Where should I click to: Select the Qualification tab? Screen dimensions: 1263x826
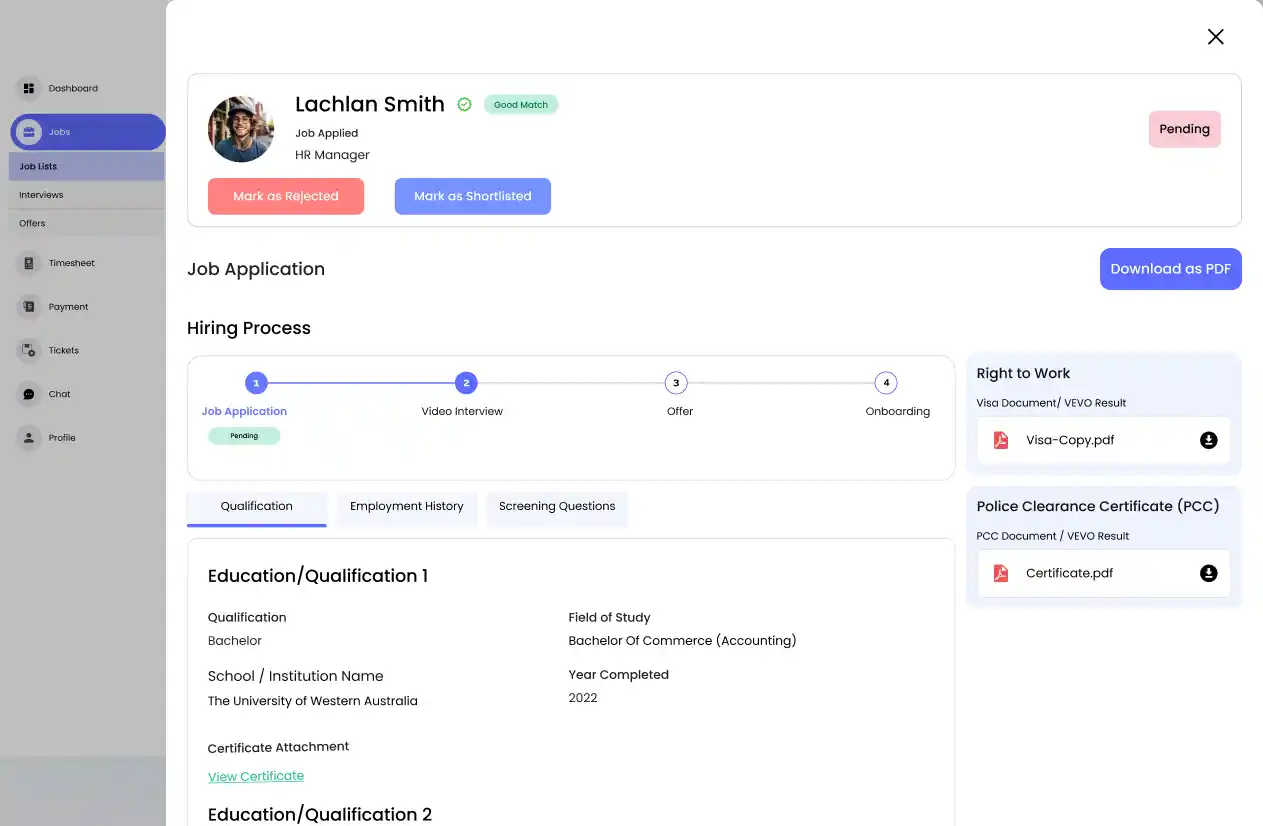(256, 507)
